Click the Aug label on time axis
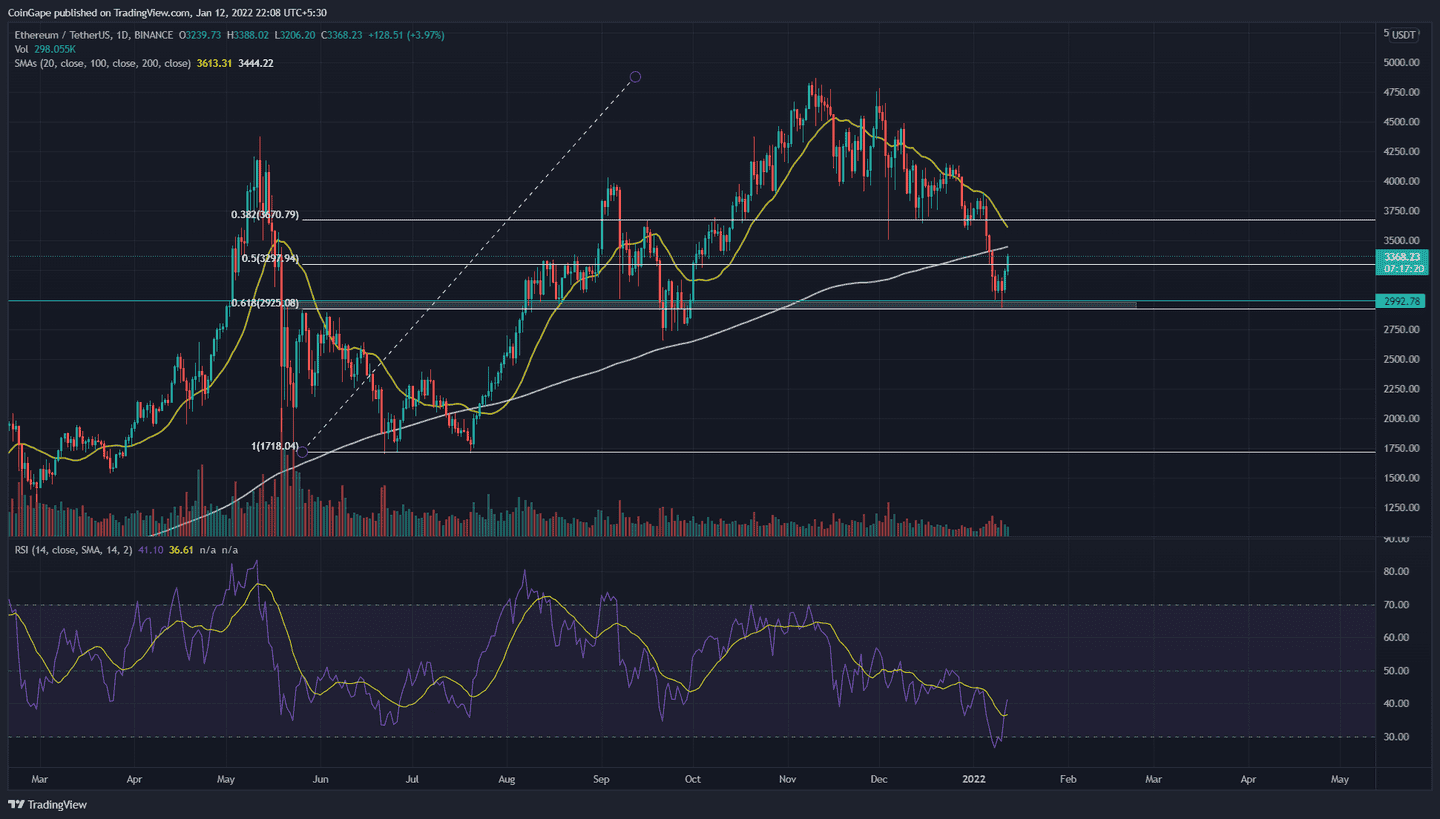Image resolution: width=1440 pixels, height=819 pixels. tap(506, 778)
